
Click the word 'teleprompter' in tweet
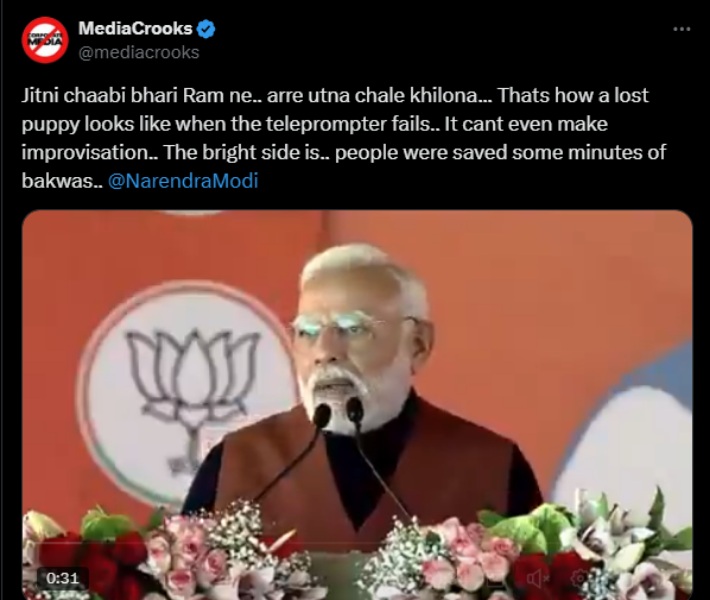click(x=347, y=124)
